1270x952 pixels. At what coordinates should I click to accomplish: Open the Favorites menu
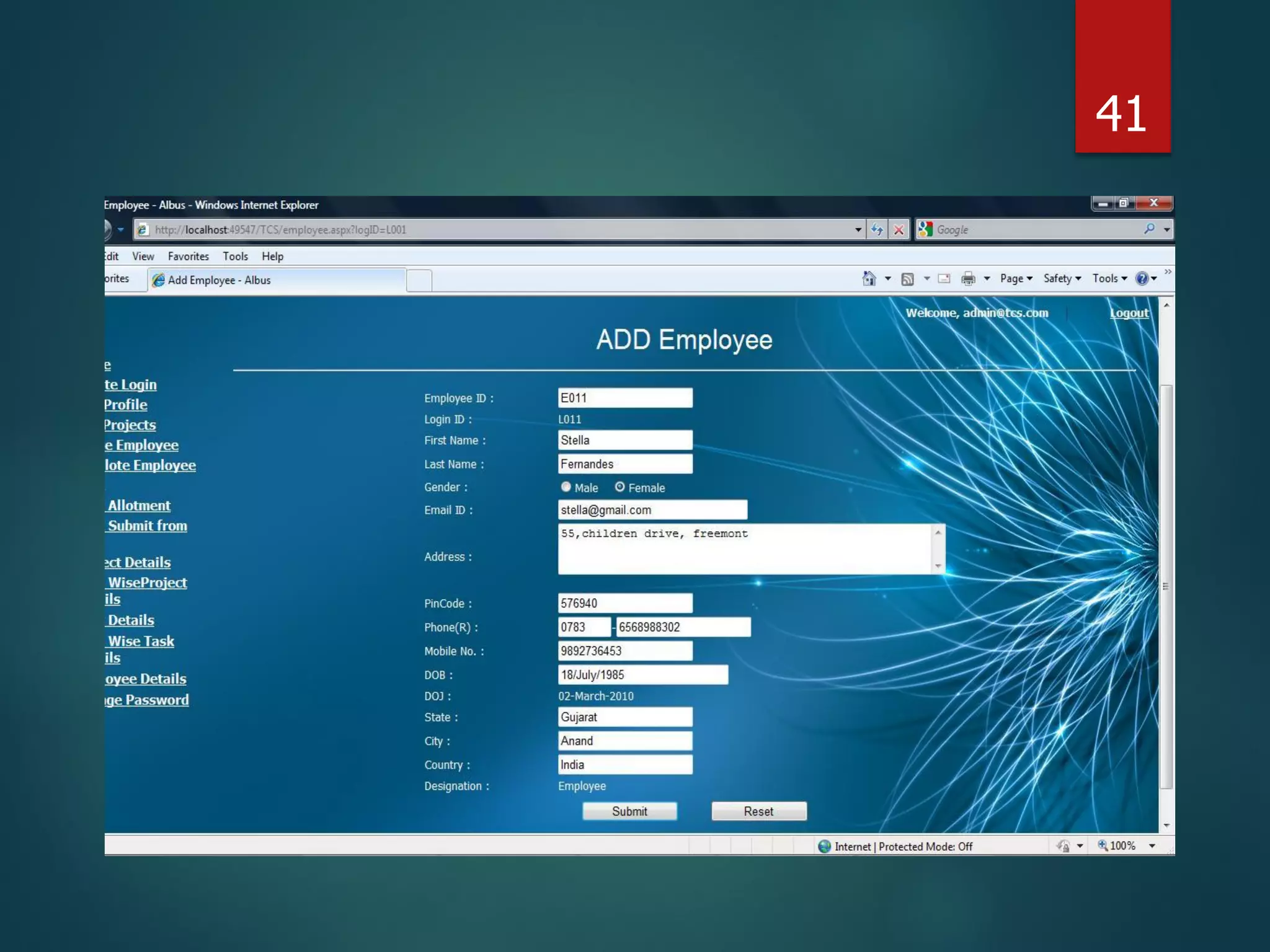point(188,257)
